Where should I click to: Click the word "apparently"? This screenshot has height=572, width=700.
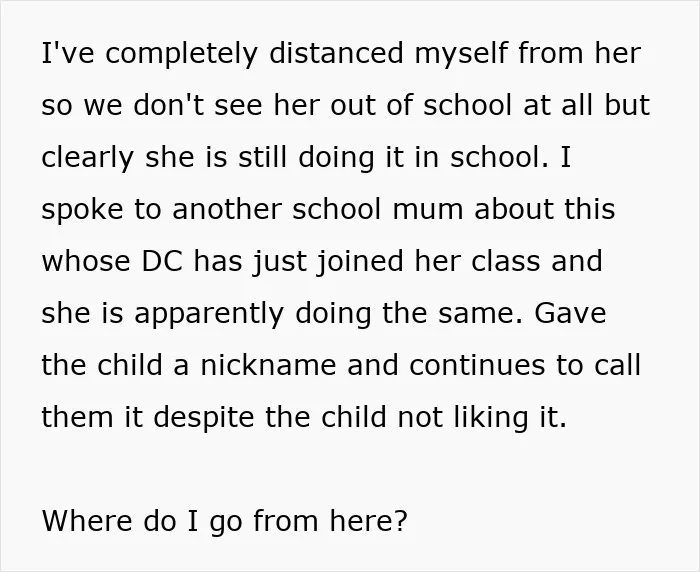click(209, 314)
